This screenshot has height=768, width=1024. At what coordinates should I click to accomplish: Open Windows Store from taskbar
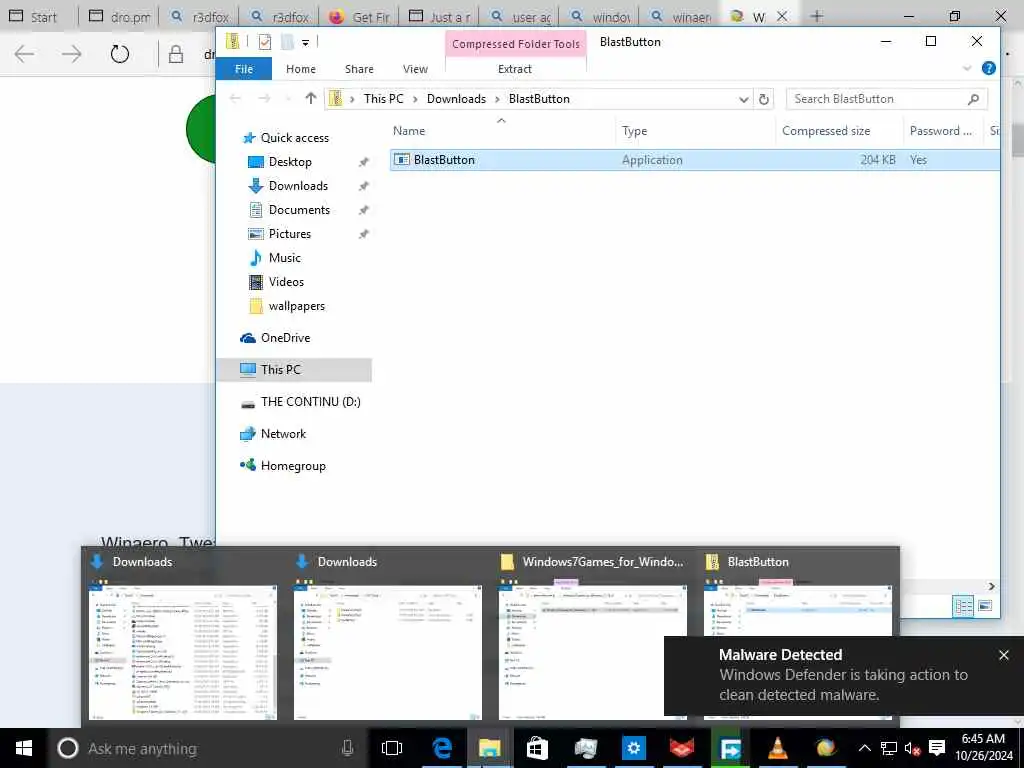(537, 748)
